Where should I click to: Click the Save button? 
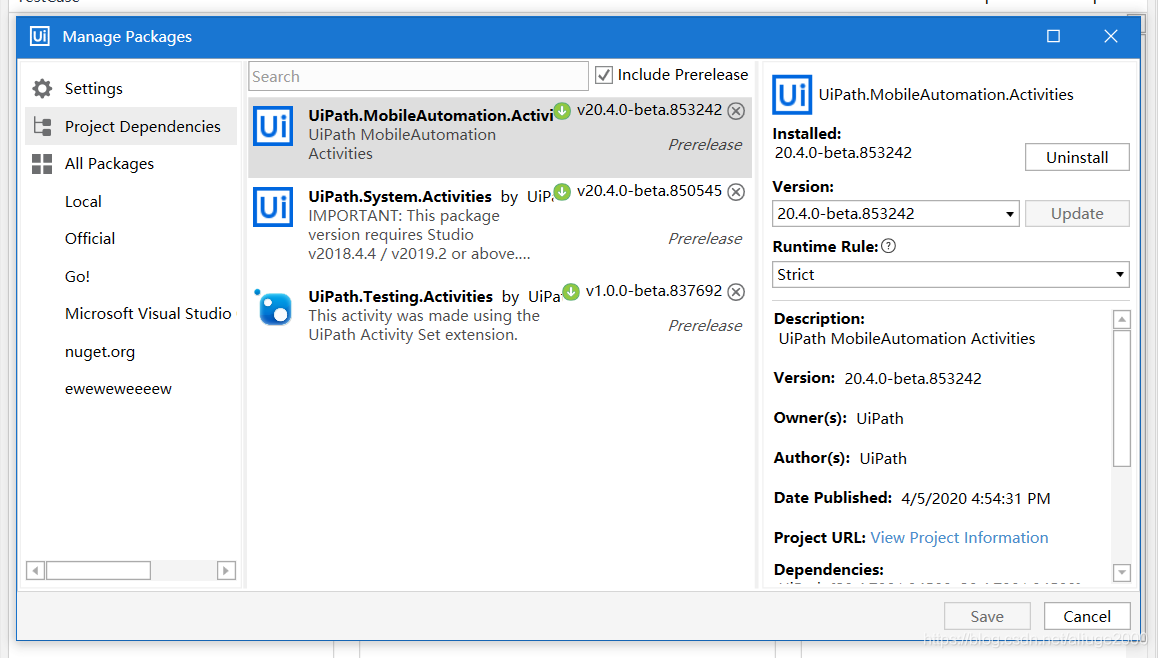point(987,616)
